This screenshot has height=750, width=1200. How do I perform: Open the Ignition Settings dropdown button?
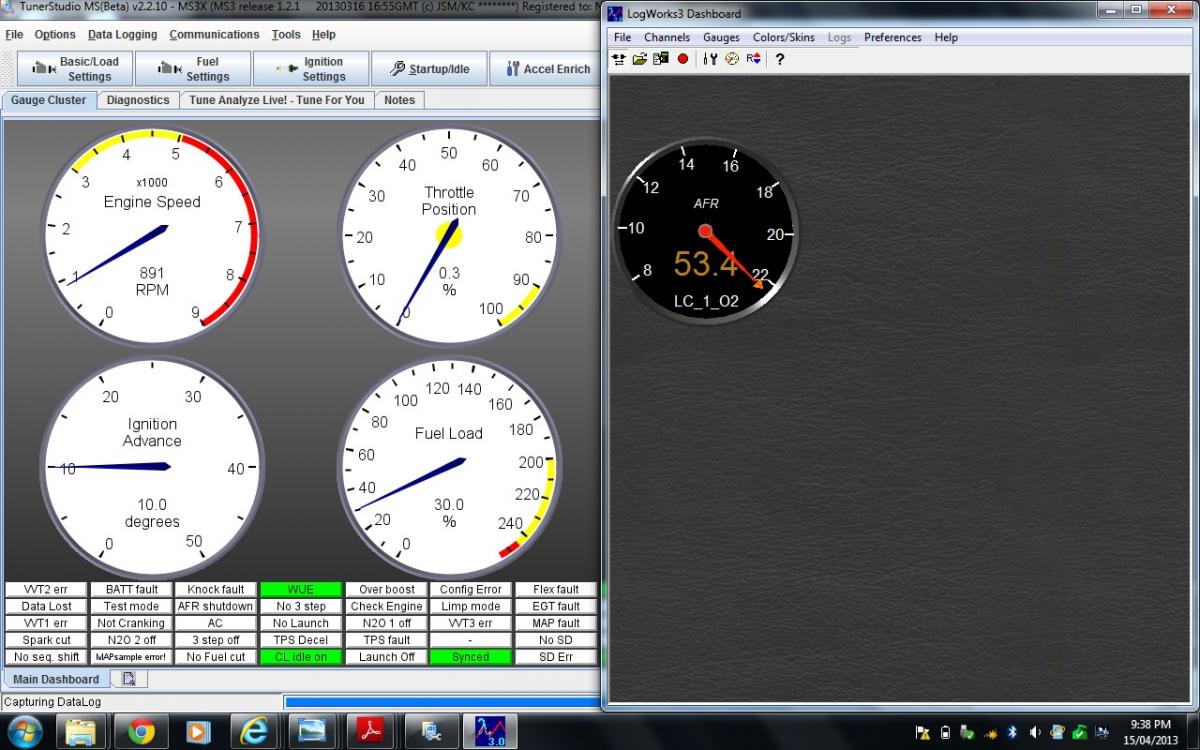[311, 69]
